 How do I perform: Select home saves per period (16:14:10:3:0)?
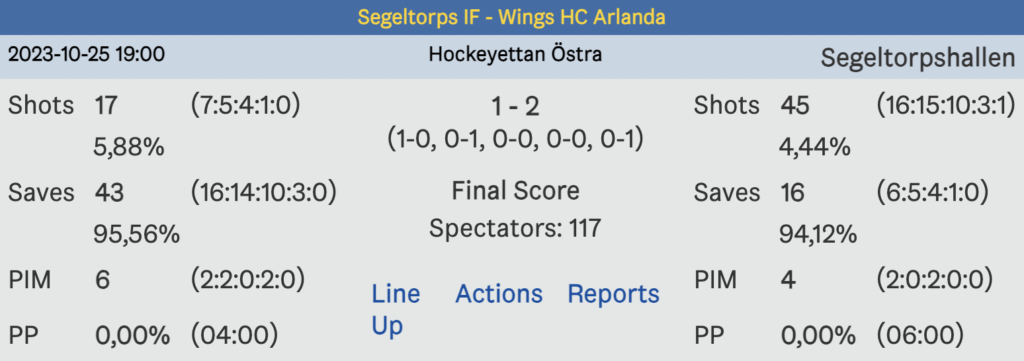(264, 192)
